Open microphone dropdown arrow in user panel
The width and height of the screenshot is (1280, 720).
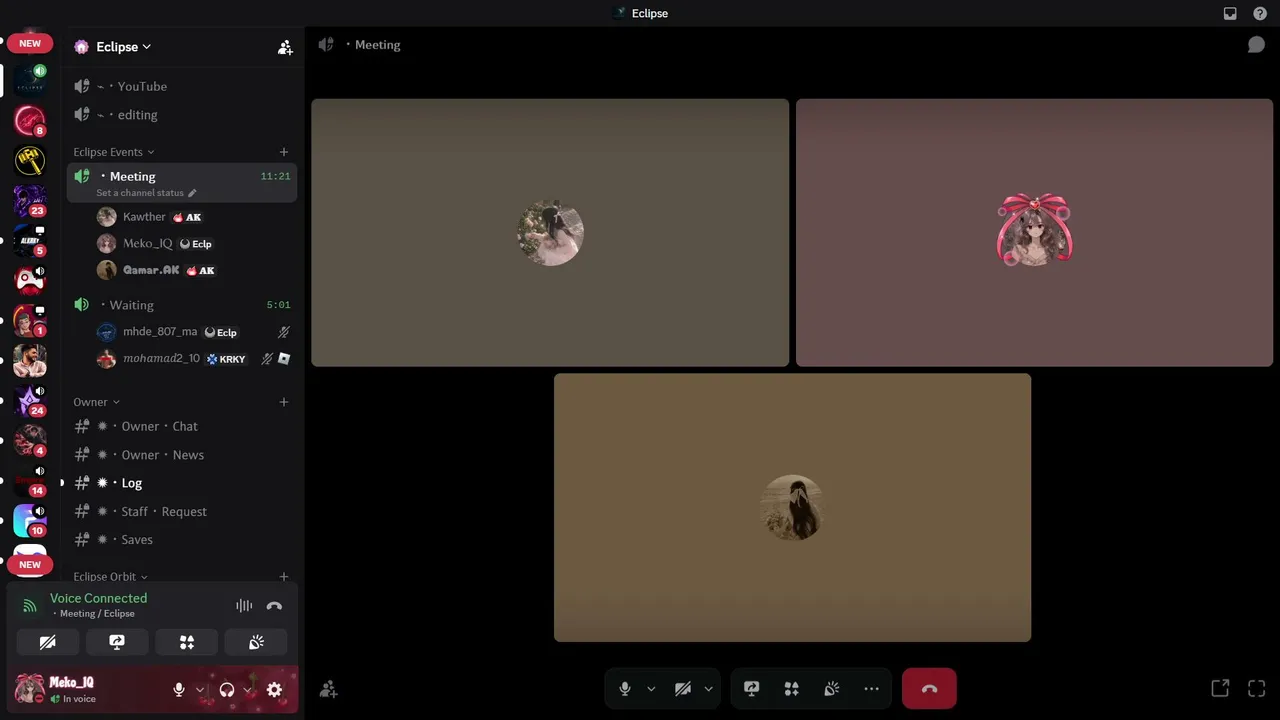[x=200, y=690]
